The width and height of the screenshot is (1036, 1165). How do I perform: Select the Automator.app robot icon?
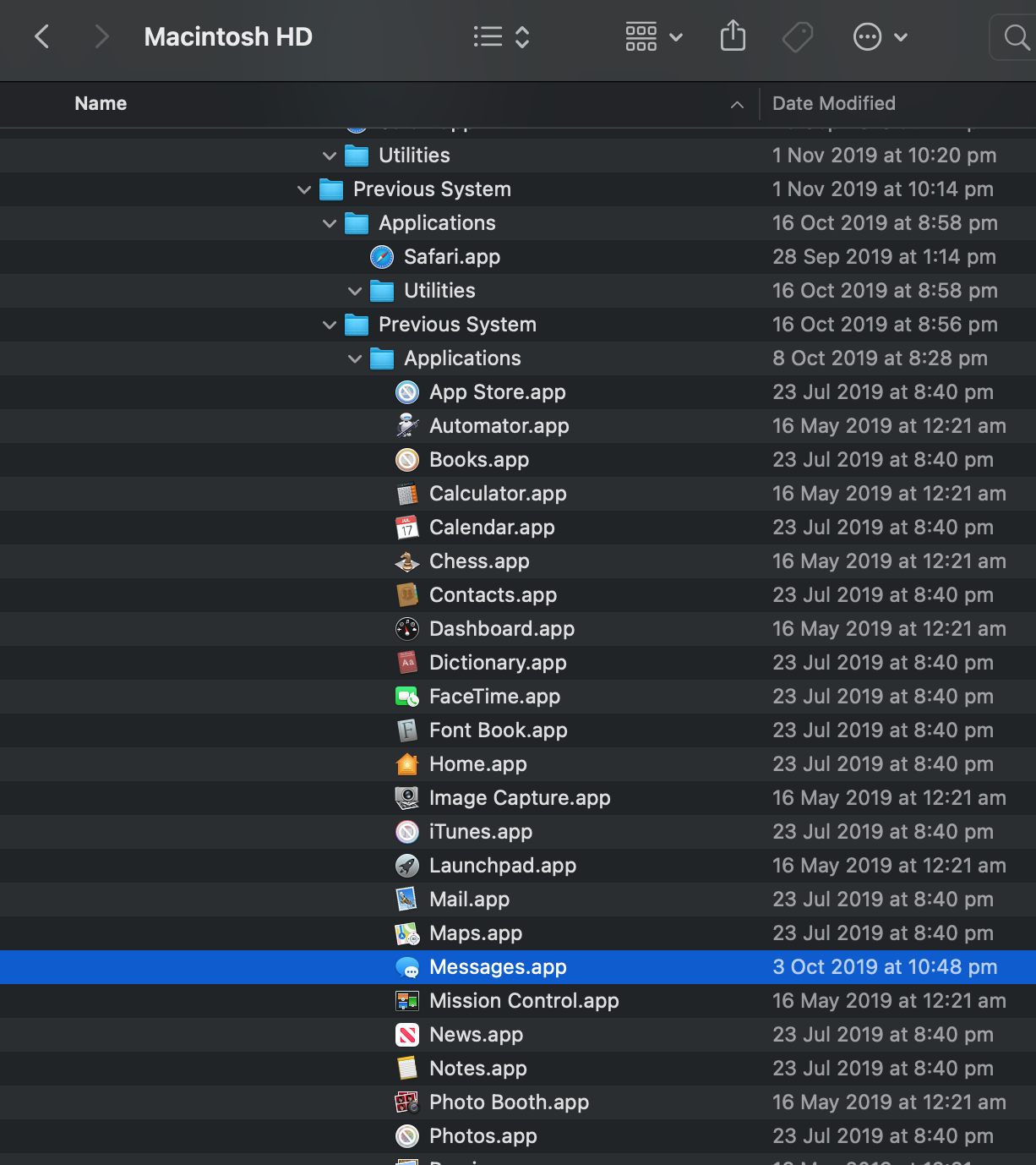pos(407,426)
